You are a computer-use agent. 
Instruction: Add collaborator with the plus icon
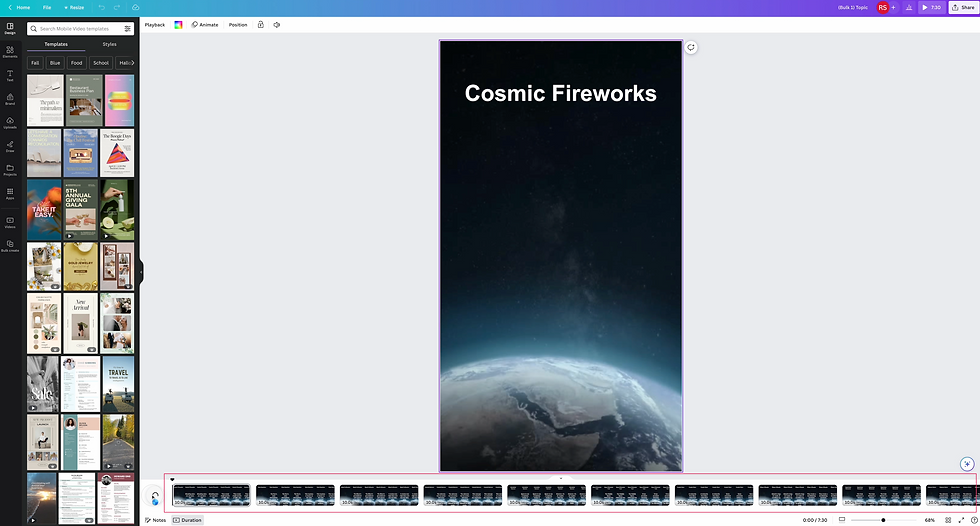click(893, 7)
